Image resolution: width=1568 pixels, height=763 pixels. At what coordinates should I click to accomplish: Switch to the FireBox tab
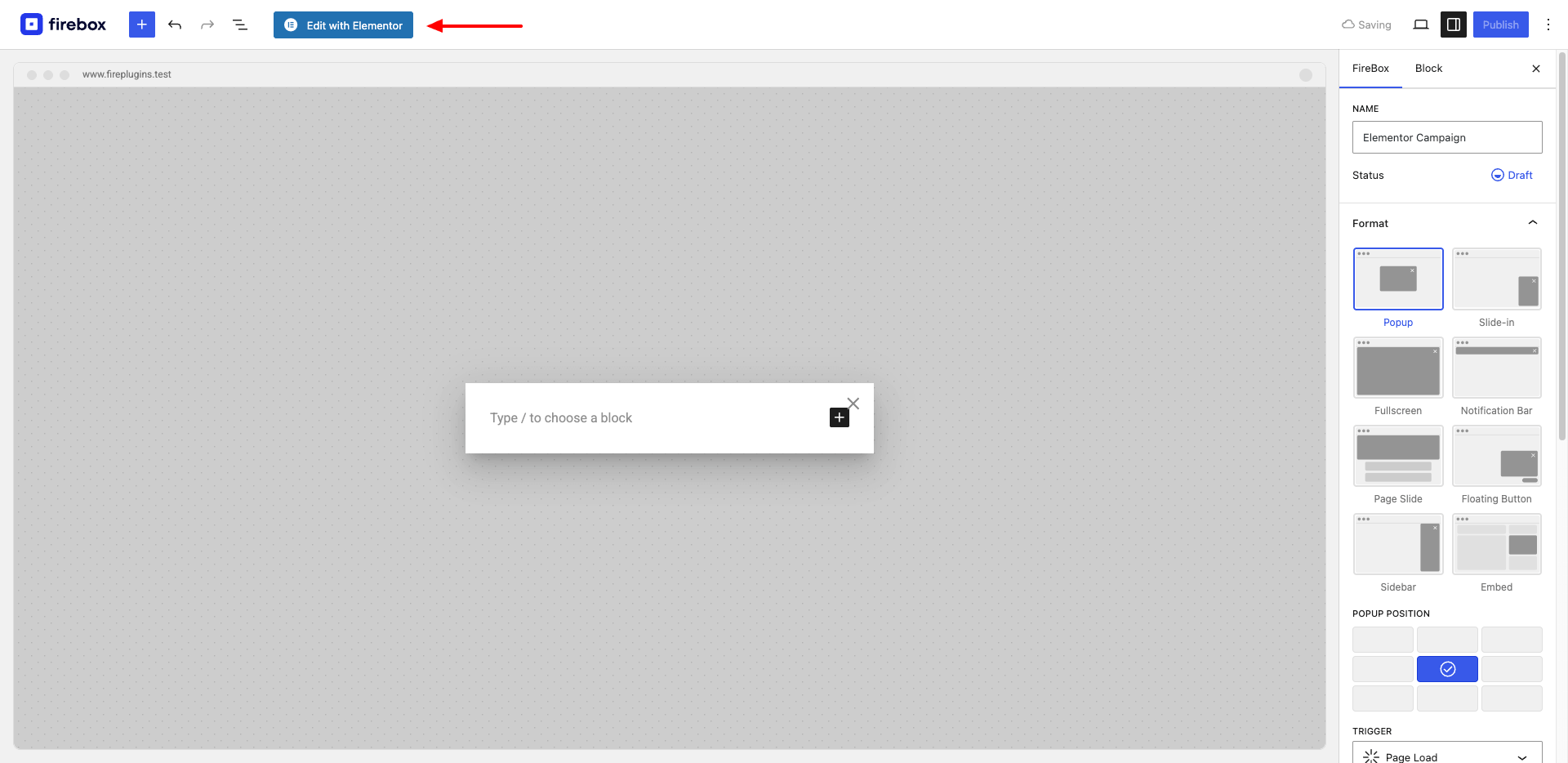pos(1370,69)
